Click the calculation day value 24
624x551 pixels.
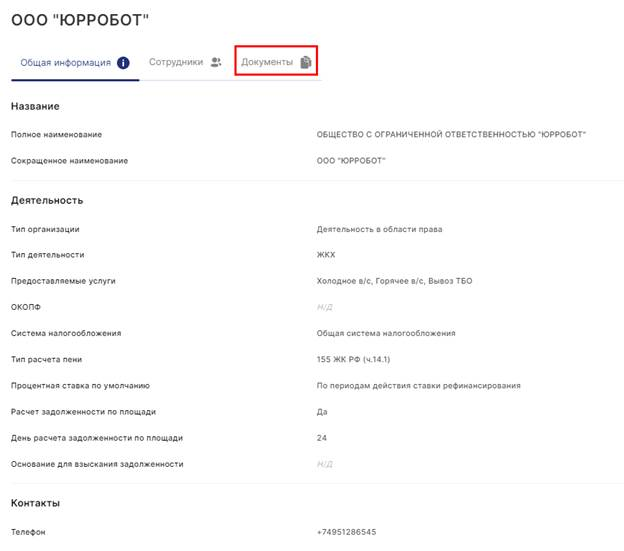[x=322, y=438]
